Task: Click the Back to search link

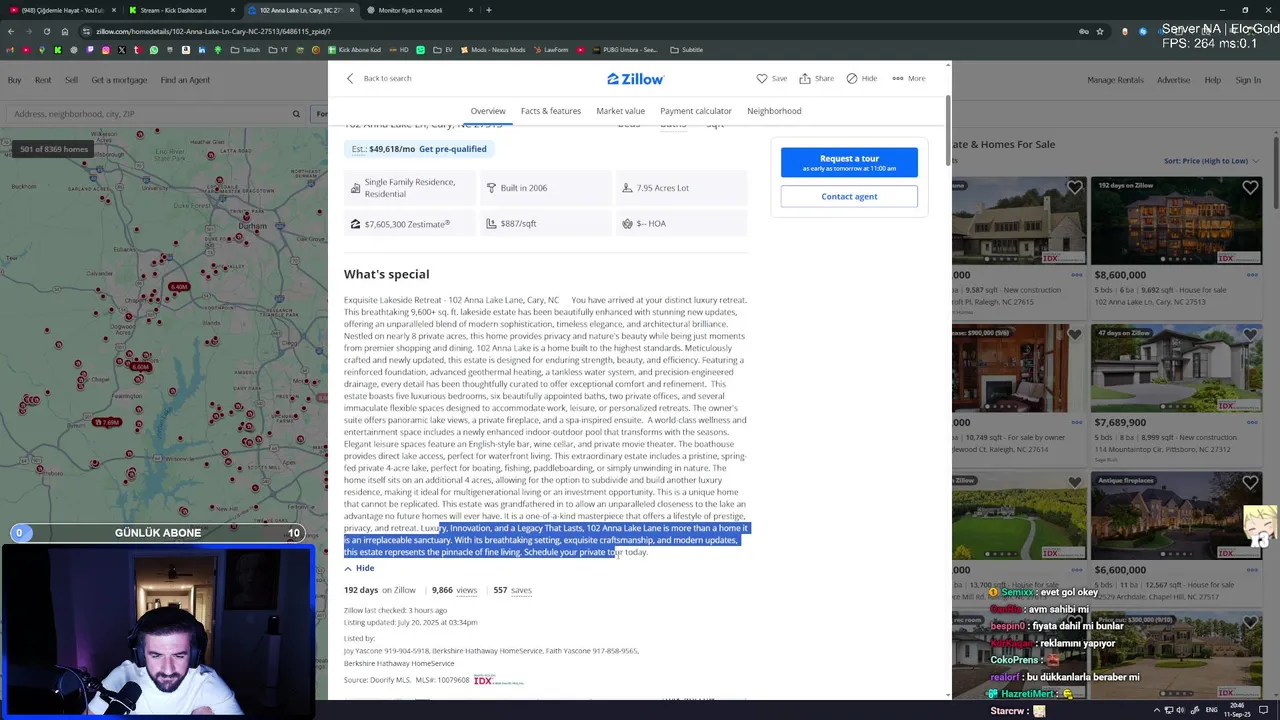Action: (x=387, y=78)
